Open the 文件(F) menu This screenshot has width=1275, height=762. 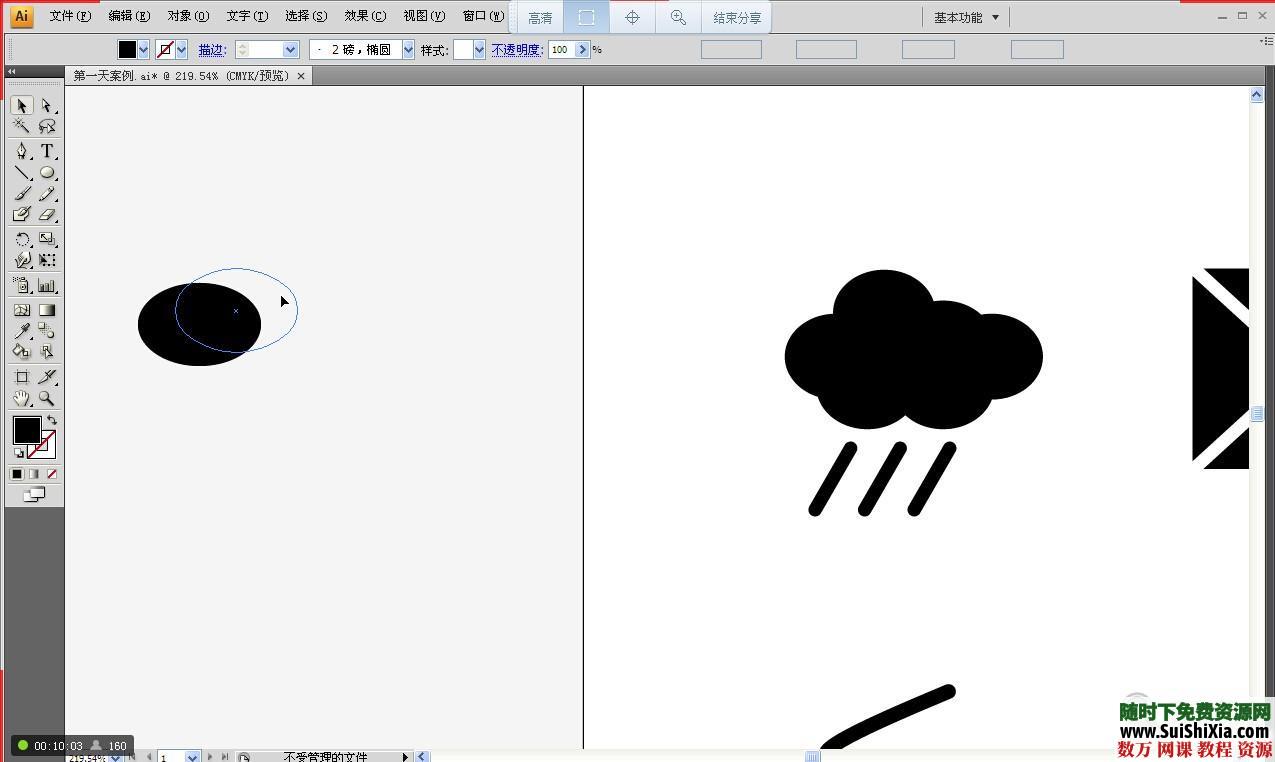[x=70, y=16]
